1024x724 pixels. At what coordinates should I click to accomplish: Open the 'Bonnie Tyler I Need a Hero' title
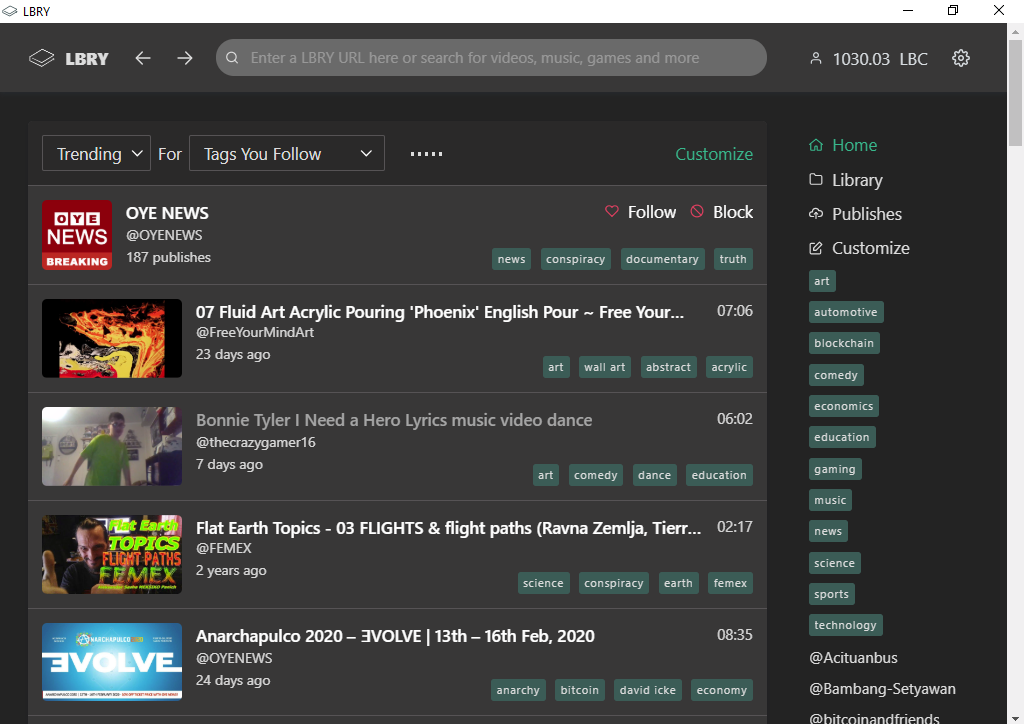tap(394, 420)
